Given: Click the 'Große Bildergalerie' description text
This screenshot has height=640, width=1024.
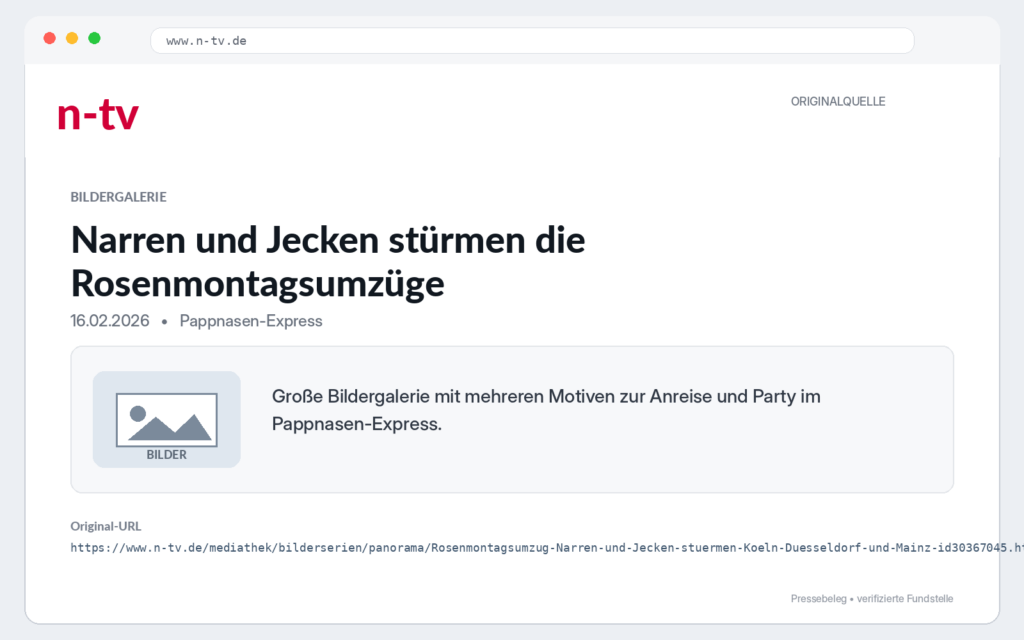Looking at the screenshot, I should (546, 410).
